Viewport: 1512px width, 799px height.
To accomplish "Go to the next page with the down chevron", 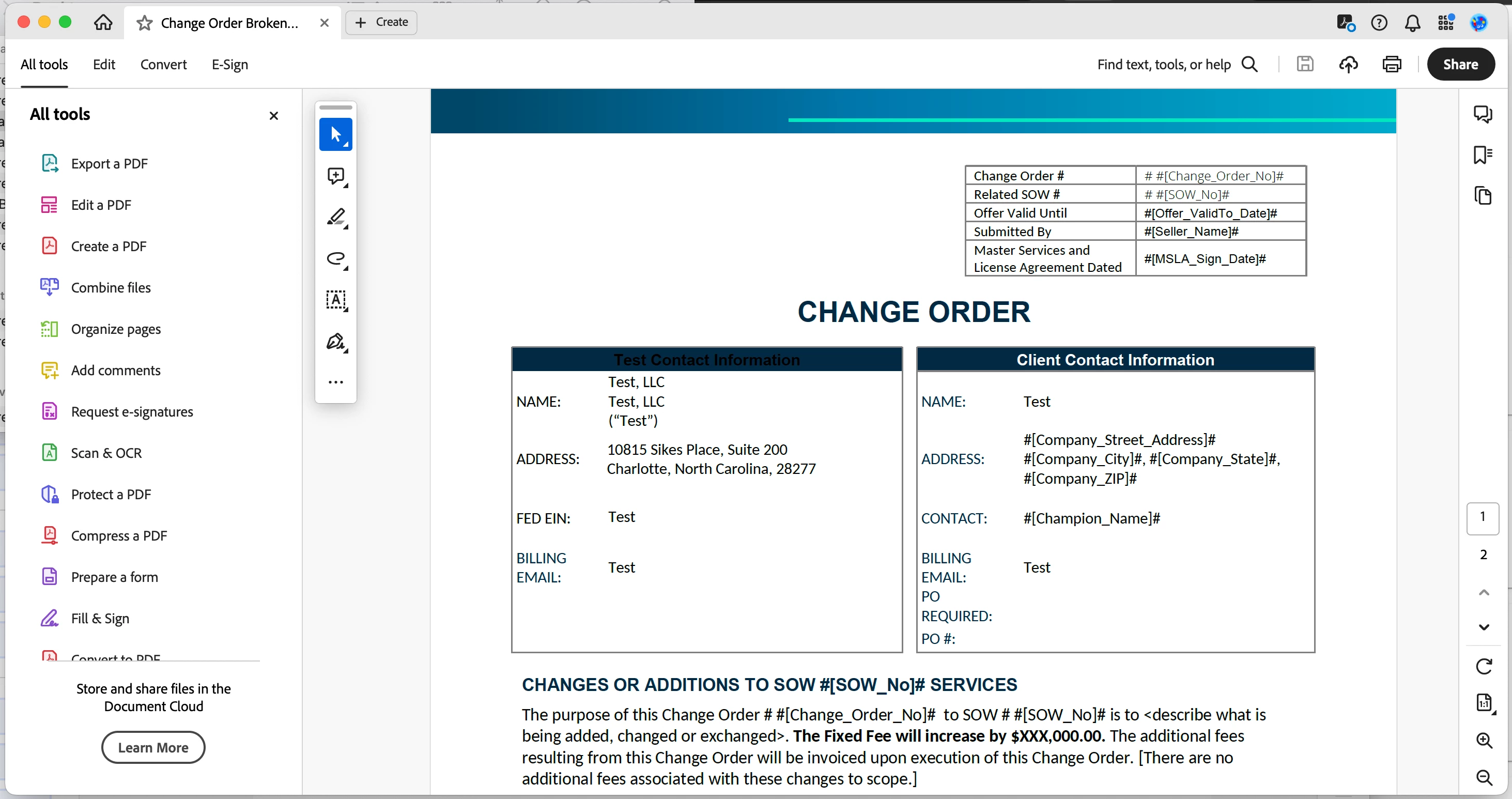I will [1483, 627].
